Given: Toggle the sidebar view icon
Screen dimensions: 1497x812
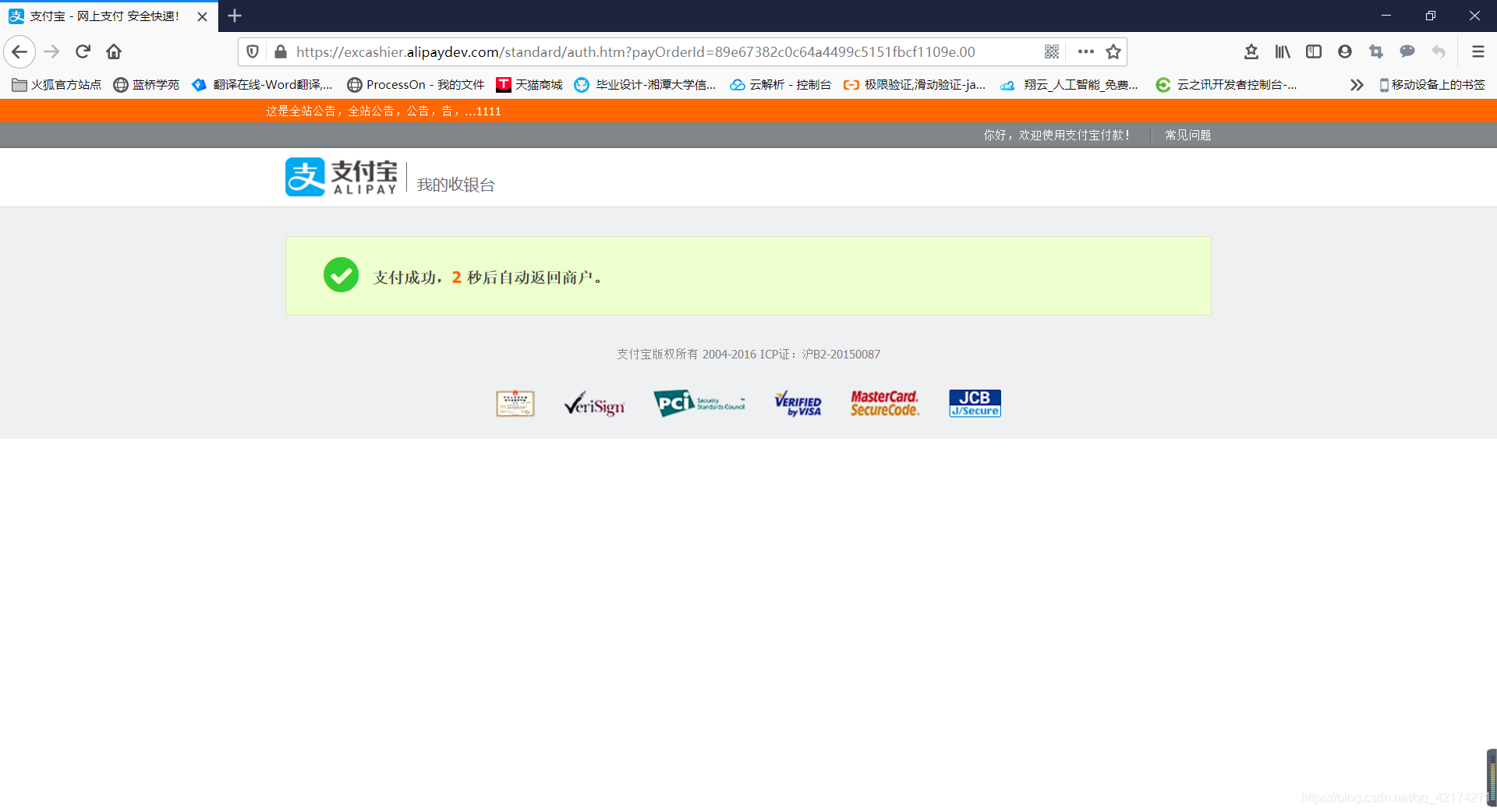Looking at the screenshot, I should coord(1314,51).
